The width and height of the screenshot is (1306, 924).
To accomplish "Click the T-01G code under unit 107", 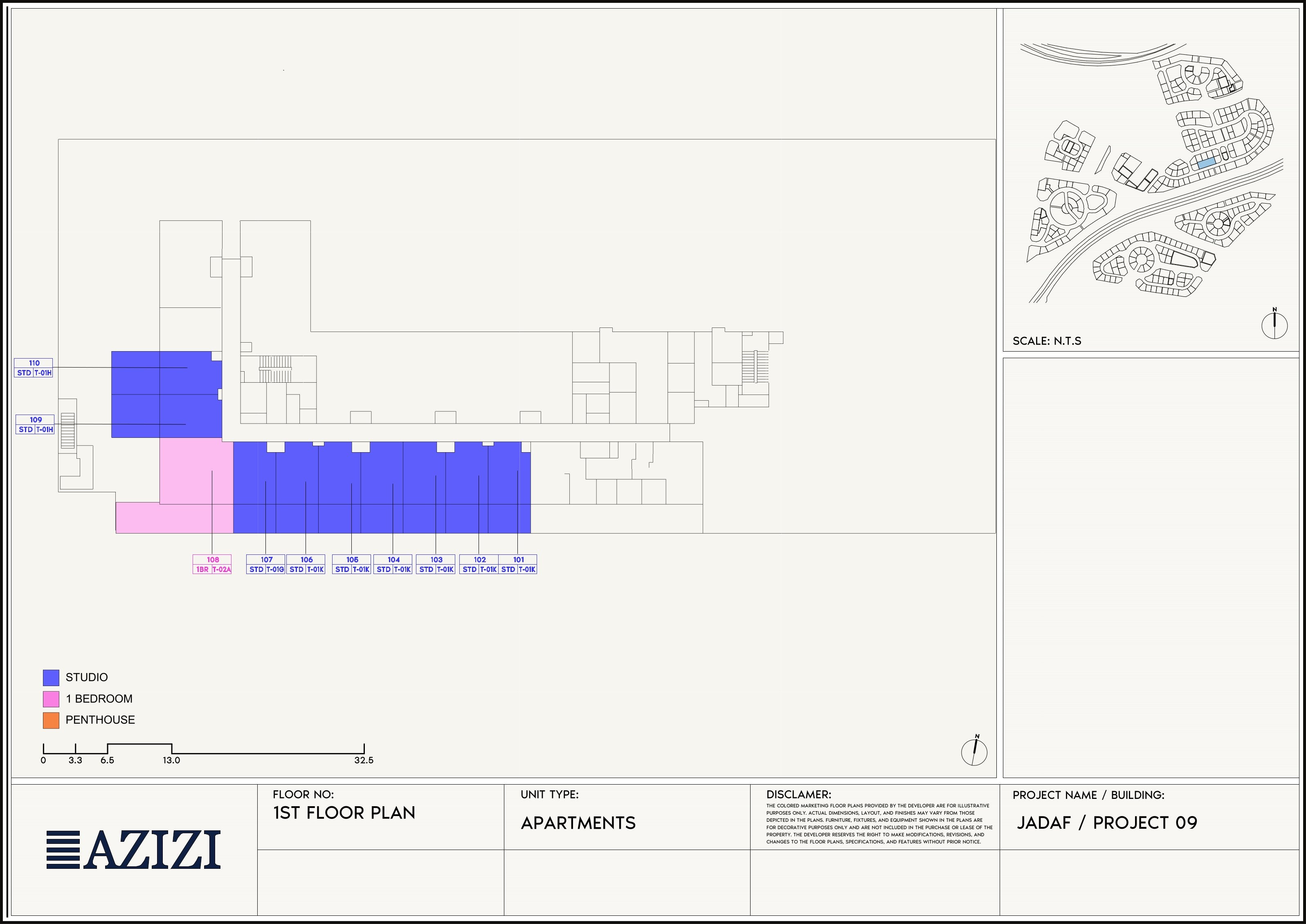I will pyautogui.click(x=275, y=570).
